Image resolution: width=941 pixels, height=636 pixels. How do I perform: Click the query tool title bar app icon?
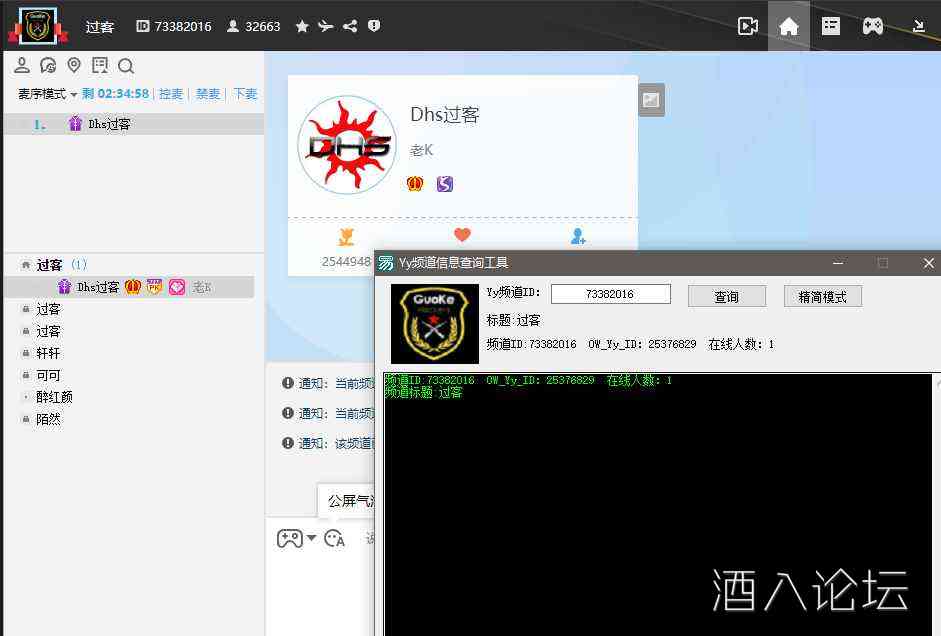[x=386, y=263]
